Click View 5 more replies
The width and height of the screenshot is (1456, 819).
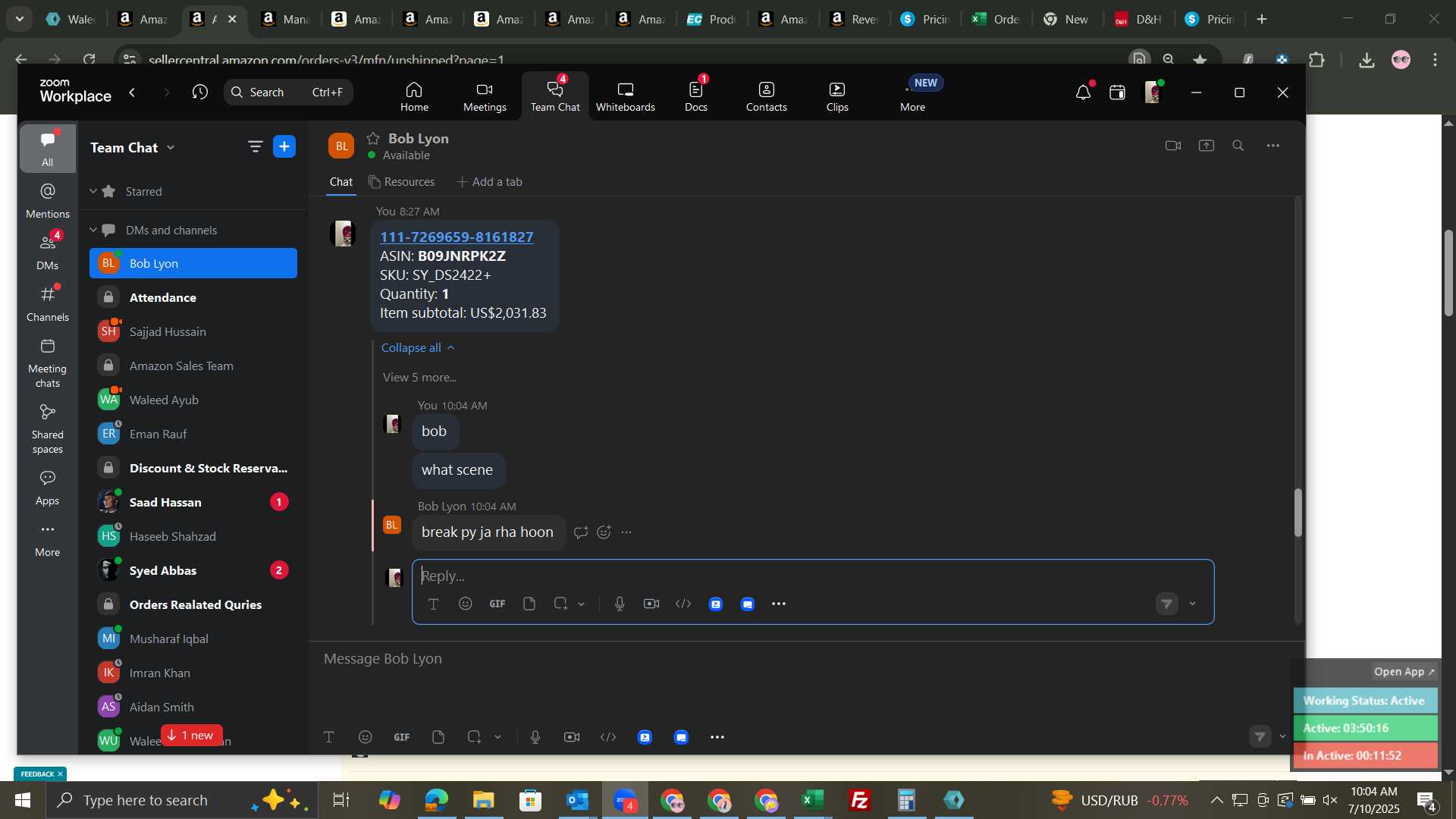[419, 378]
